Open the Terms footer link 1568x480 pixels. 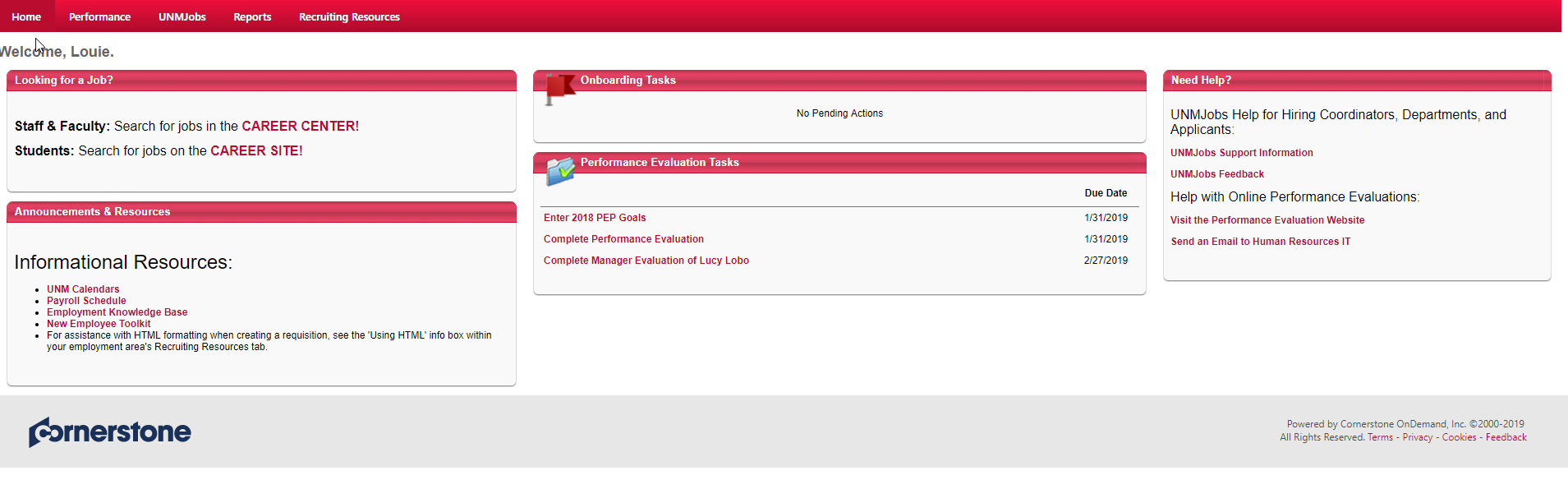click(x=1380, y=437)
